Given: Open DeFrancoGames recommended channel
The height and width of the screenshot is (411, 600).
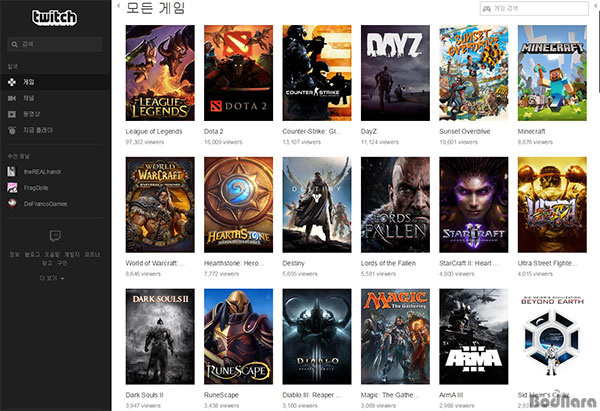Looking at the screenshot, I should 45,204.
